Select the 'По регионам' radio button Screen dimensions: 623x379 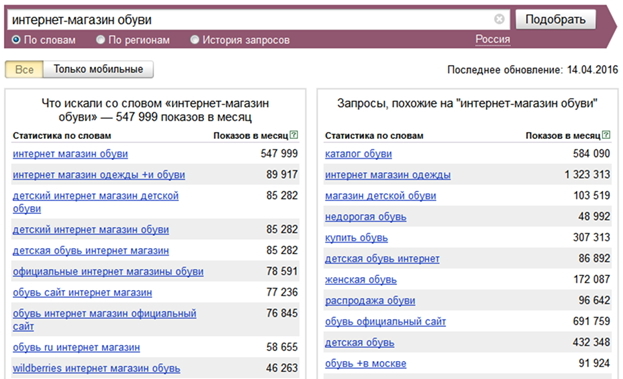click(101, 40)
